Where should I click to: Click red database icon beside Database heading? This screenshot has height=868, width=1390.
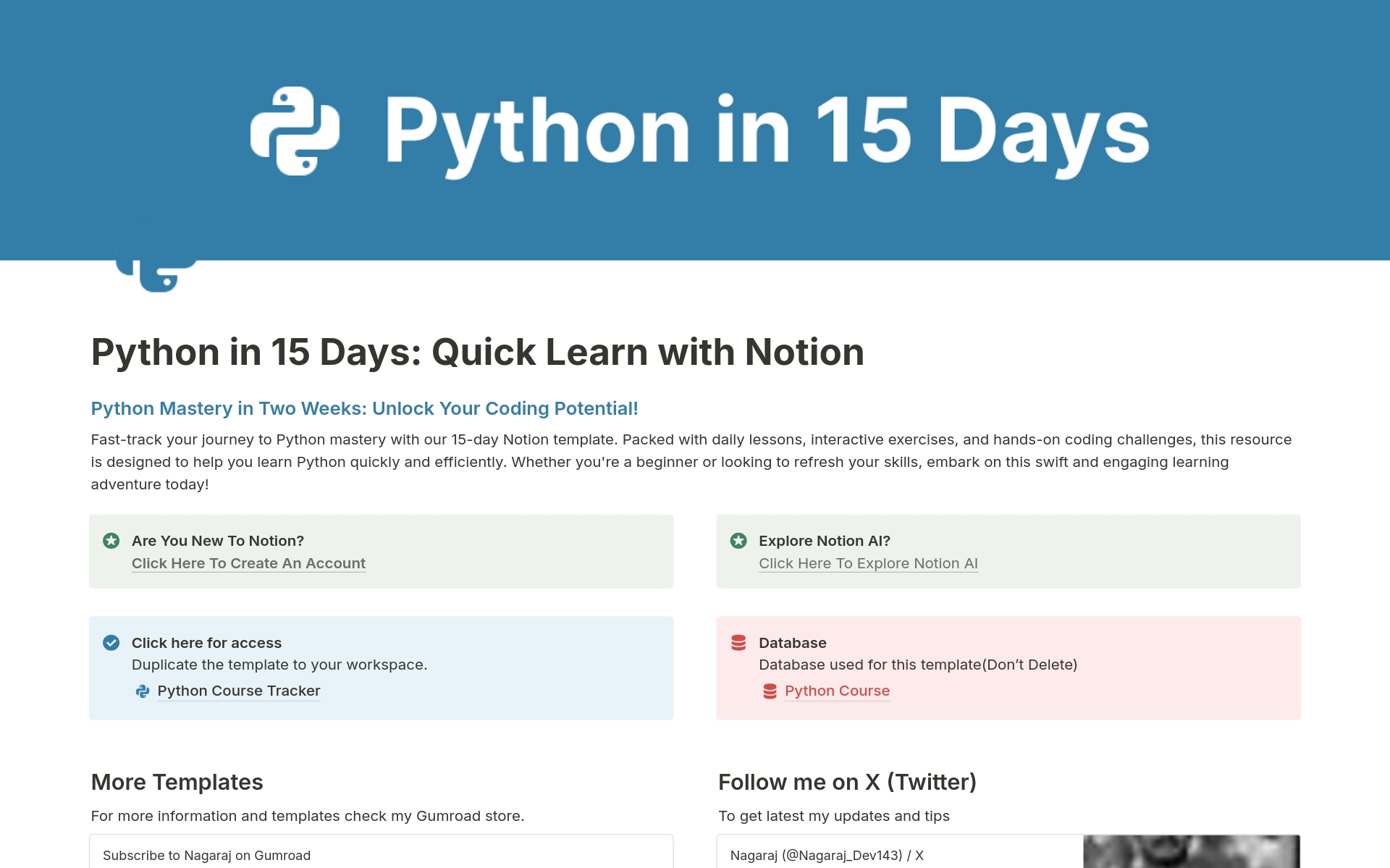click(x=738, y=643)
